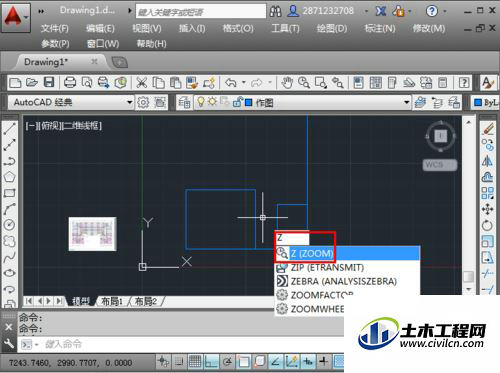Select the Mirror modify tool
Viewport: 500px width, 373px height.
pos(488,161)
